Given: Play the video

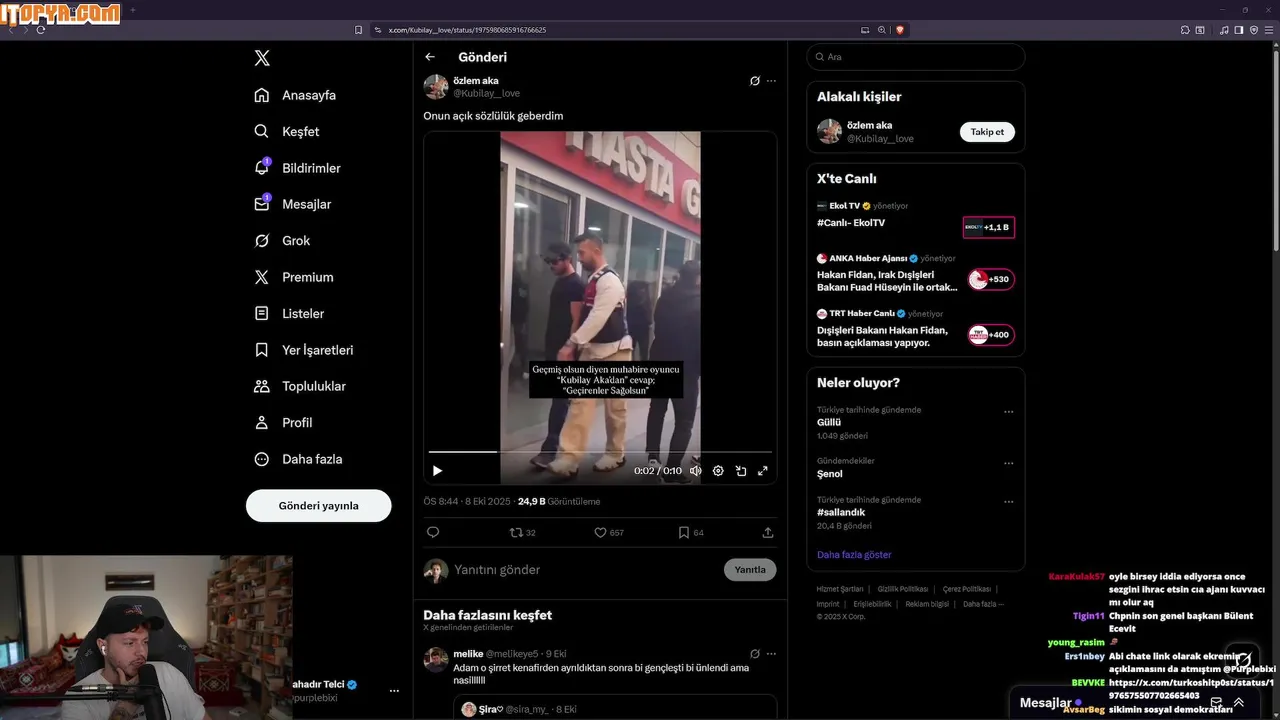Looking at the screenshot, I should (437, 471).
